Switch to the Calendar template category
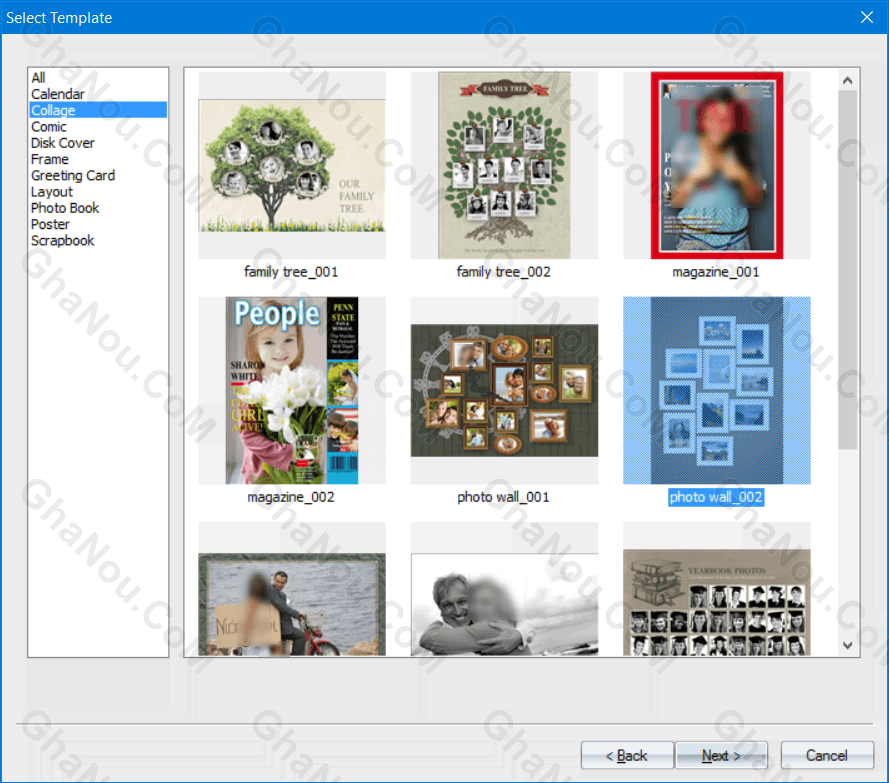This screenshot has width=889, height=783. 58,93
